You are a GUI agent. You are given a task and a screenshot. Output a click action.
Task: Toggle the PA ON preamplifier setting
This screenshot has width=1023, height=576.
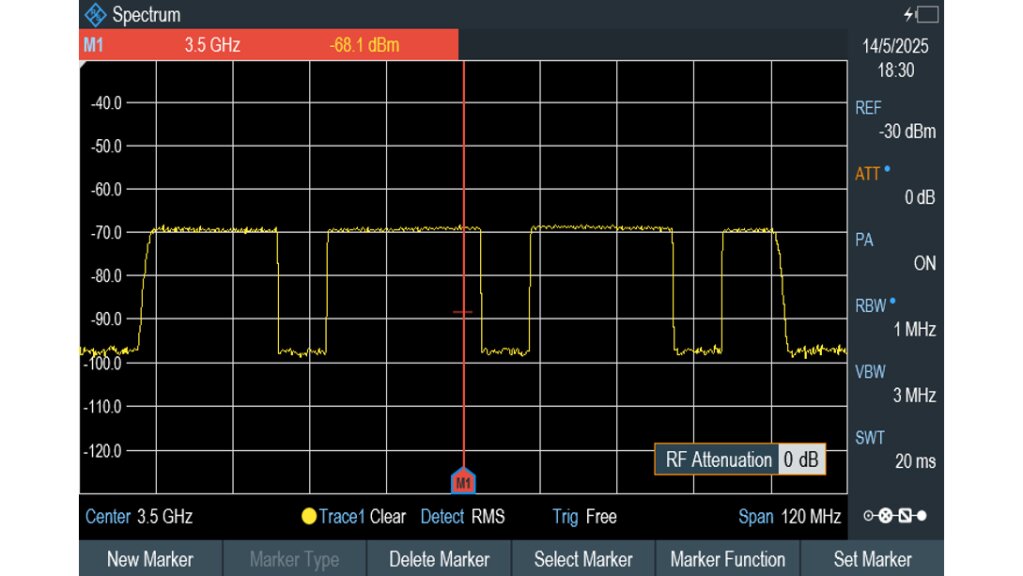895,251
